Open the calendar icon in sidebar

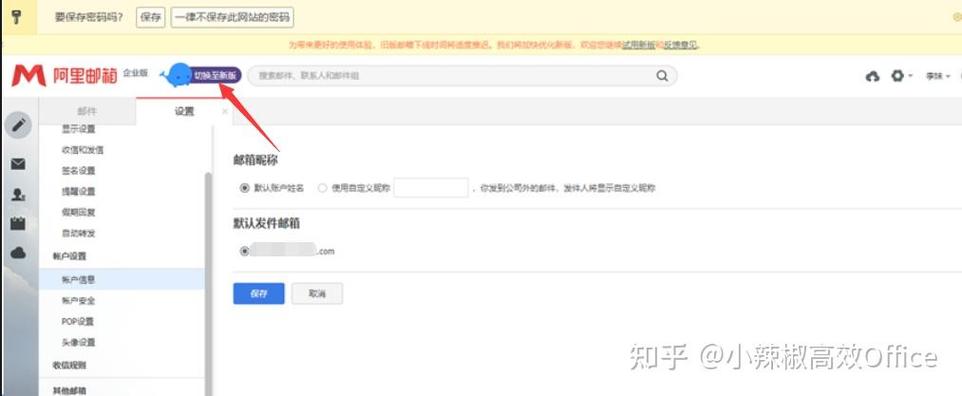coord(18,223)
